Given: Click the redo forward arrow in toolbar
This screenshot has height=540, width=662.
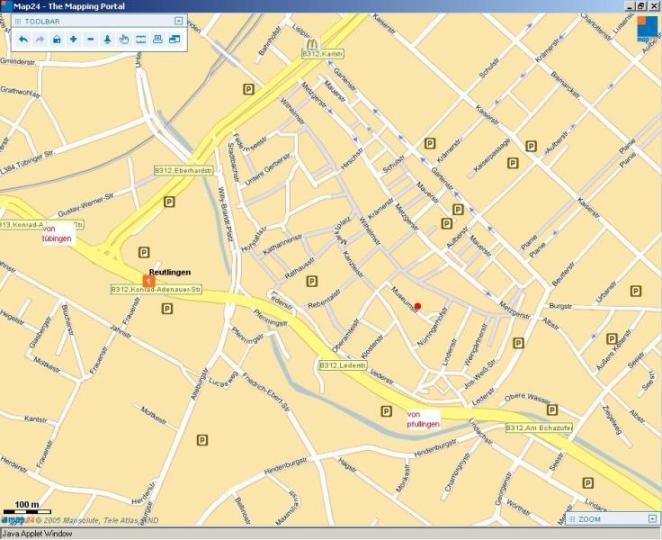Looking at the screenshot, I should (40, 39).
